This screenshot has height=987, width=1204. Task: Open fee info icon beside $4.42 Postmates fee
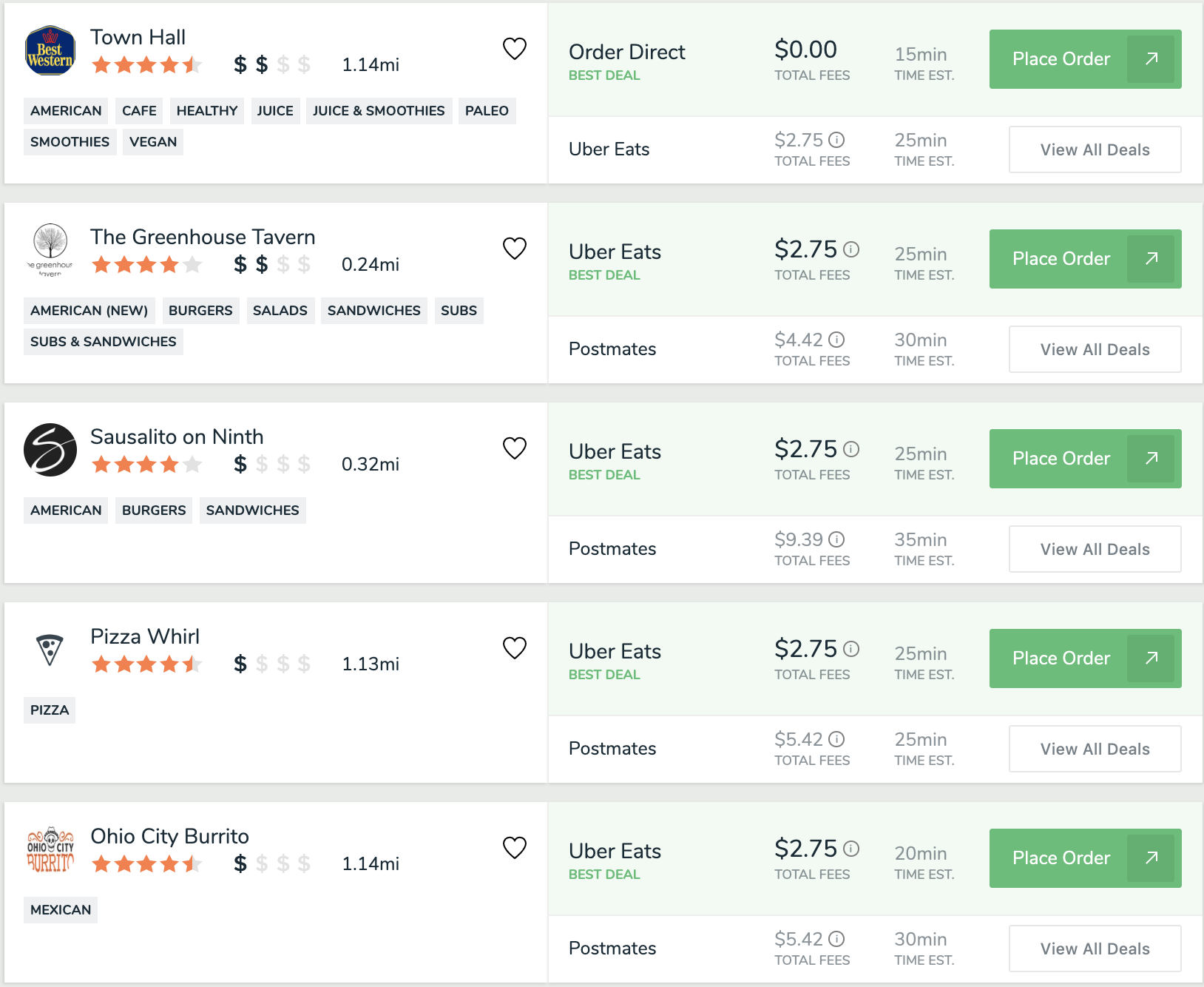pyautogui.click(x=836, y=340)
